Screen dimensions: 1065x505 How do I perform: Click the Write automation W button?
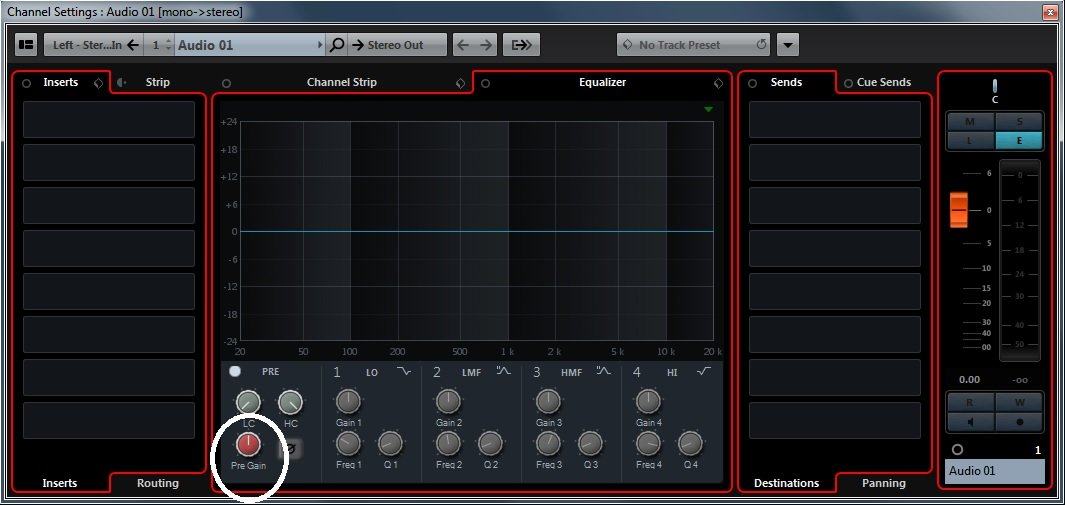tap(1019, 403)
